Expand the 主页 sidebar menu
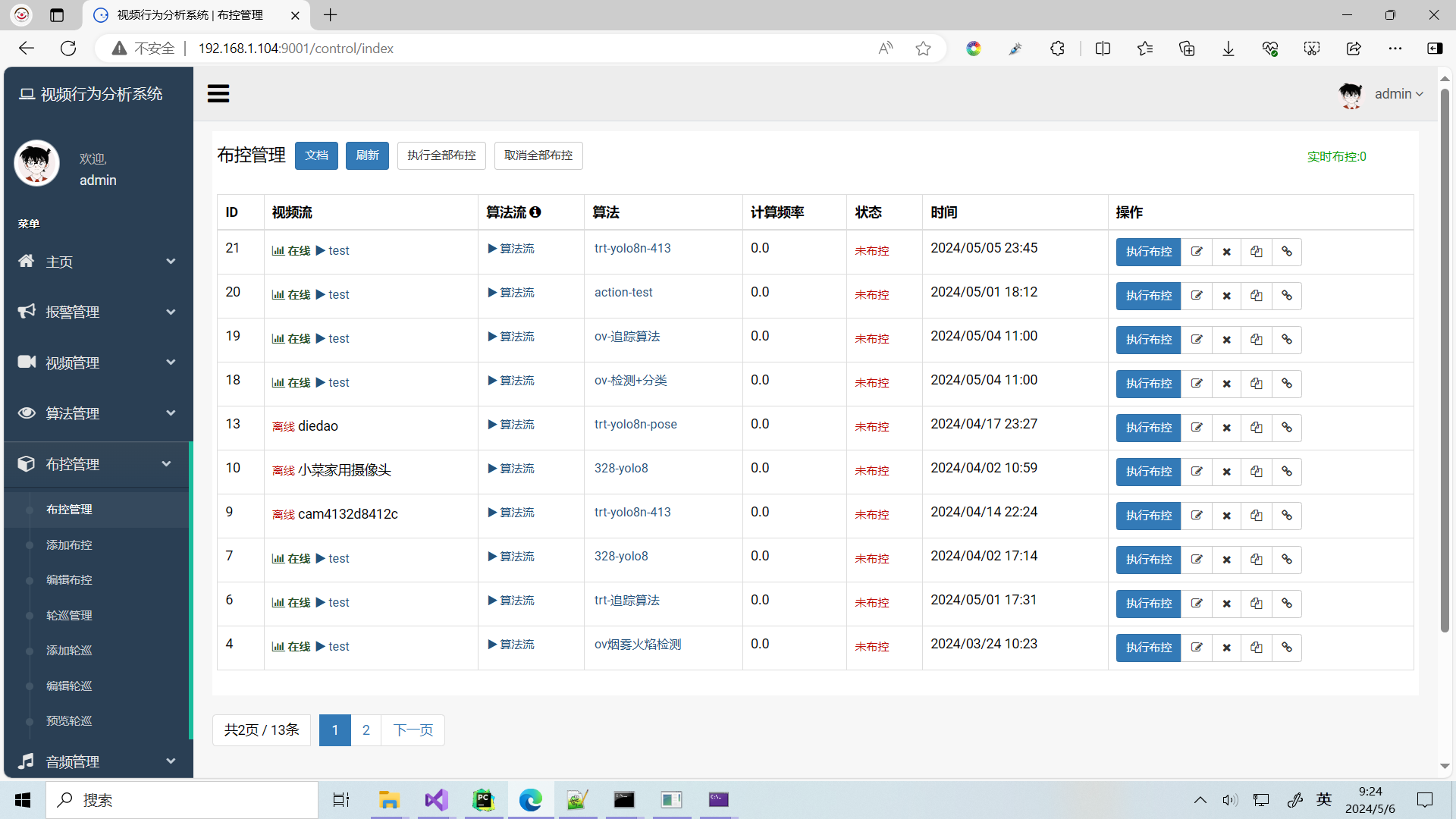This screenshot has width=1456, height=819. [x=96, y=262]
